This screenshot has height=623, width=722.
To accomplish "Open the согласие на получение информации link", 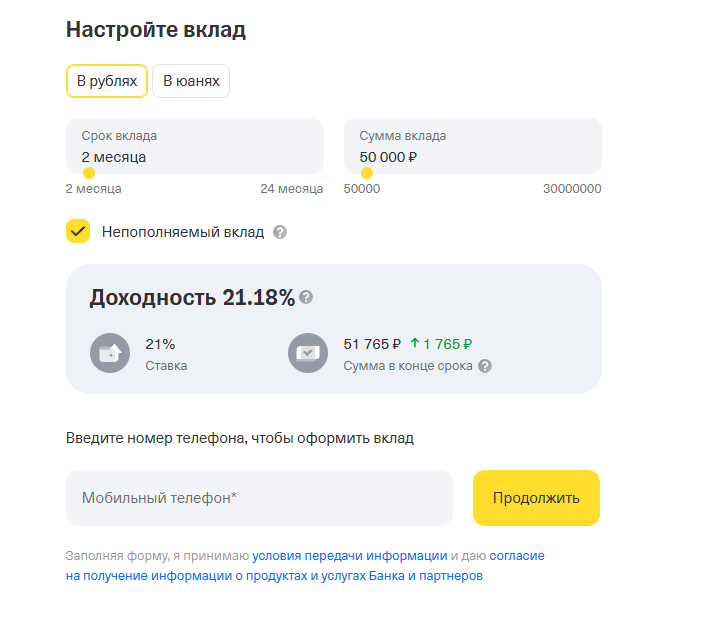I will pos(305,566).
